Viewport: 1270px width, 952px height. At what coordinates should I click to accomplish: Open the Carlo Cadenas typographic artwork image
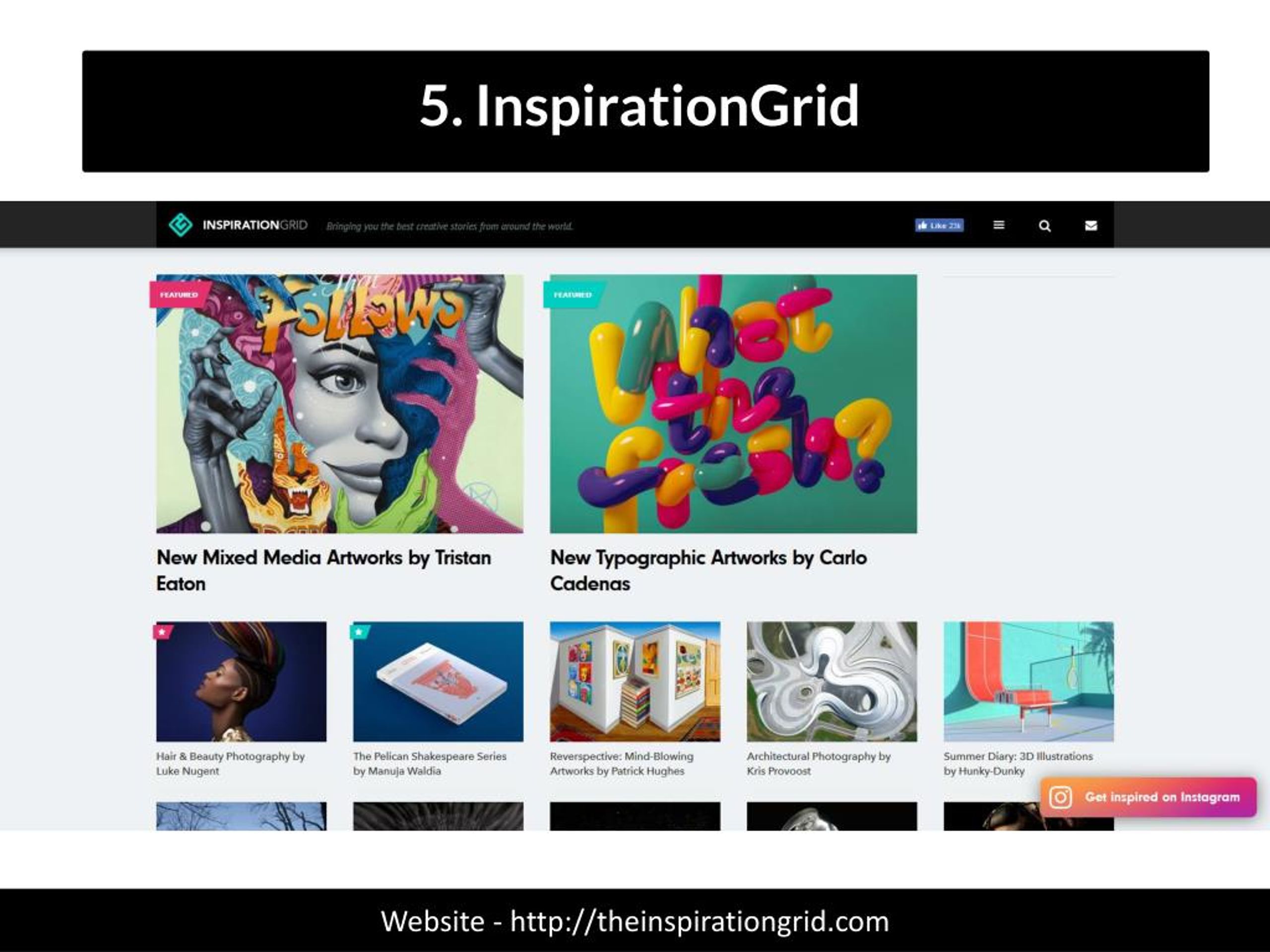tap(733, 404)
